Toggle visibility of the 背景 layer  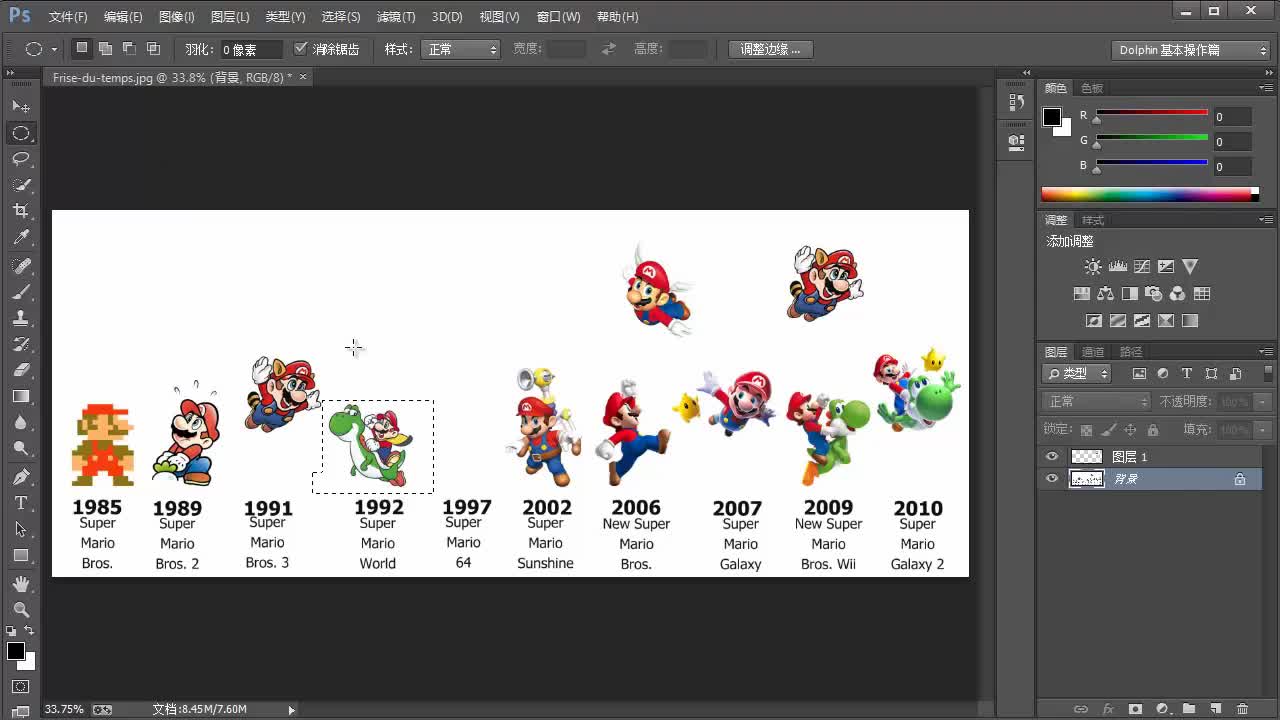[x=1052, y=479]
